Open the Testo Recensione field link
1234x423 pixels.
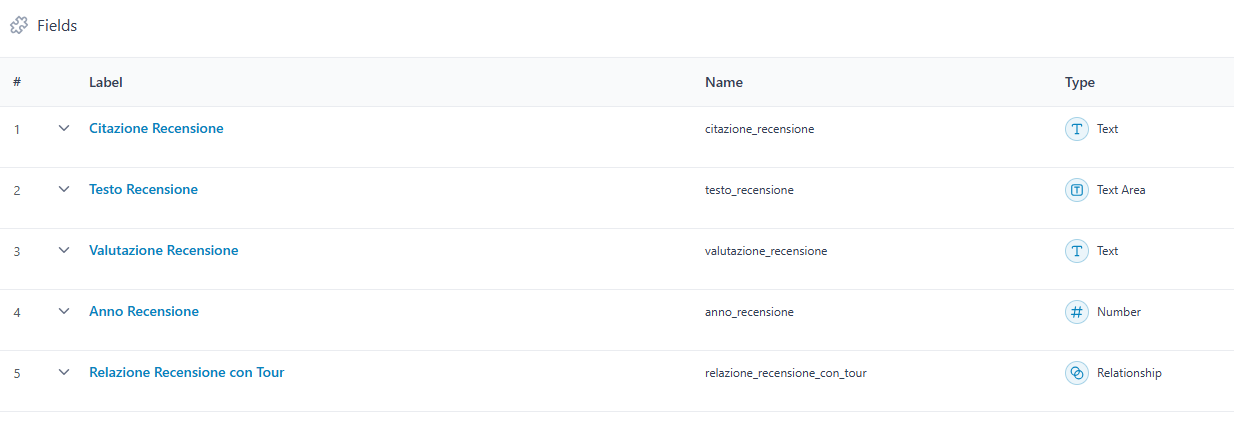tap(143, 190)
